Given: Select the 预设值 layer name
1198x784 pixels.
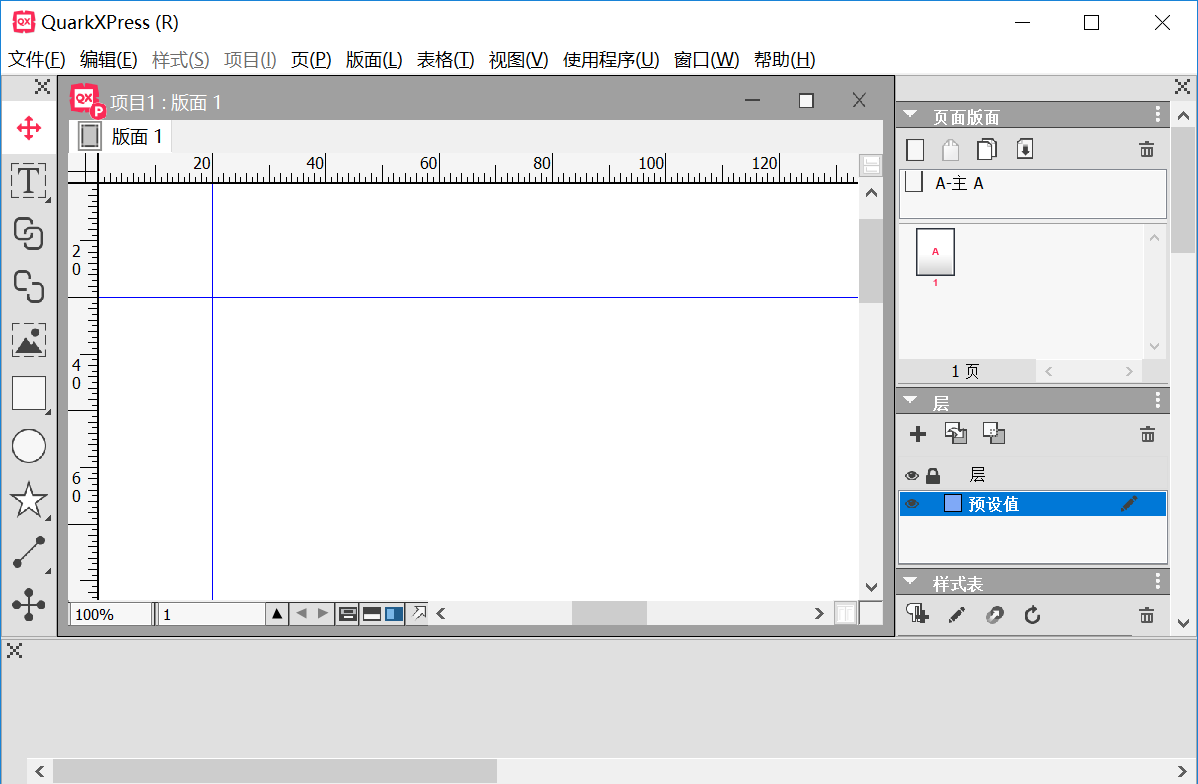Looking at the screenshot, I should click(x=993, y=504).
